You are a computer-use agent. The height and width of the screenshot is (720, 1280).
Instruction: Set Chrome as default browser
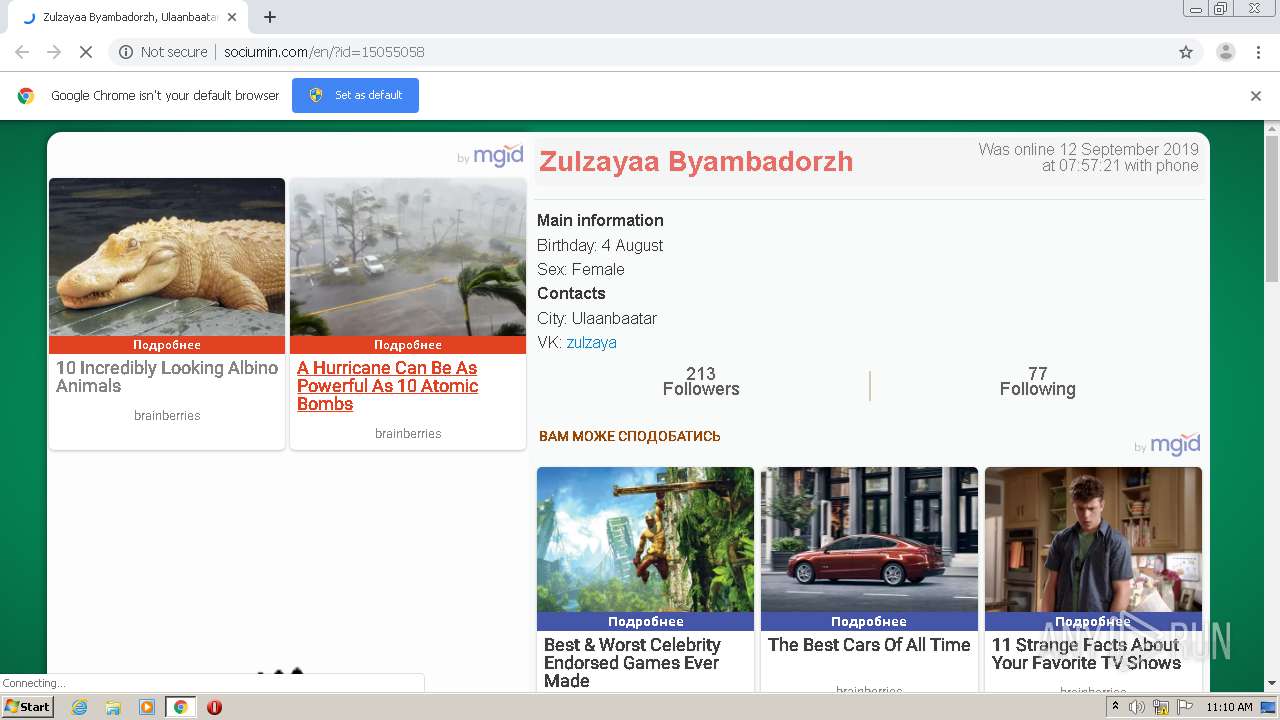[355, 95]
